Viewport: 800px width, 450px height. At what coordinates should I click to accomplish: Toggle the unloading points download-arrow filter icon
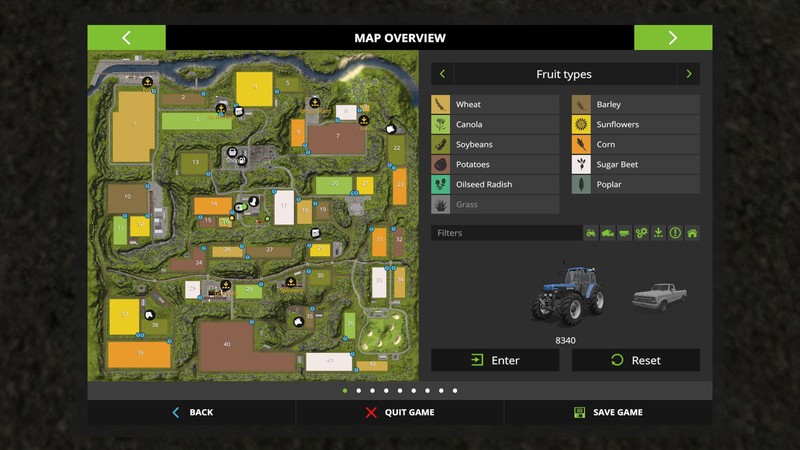pos(658,233)
